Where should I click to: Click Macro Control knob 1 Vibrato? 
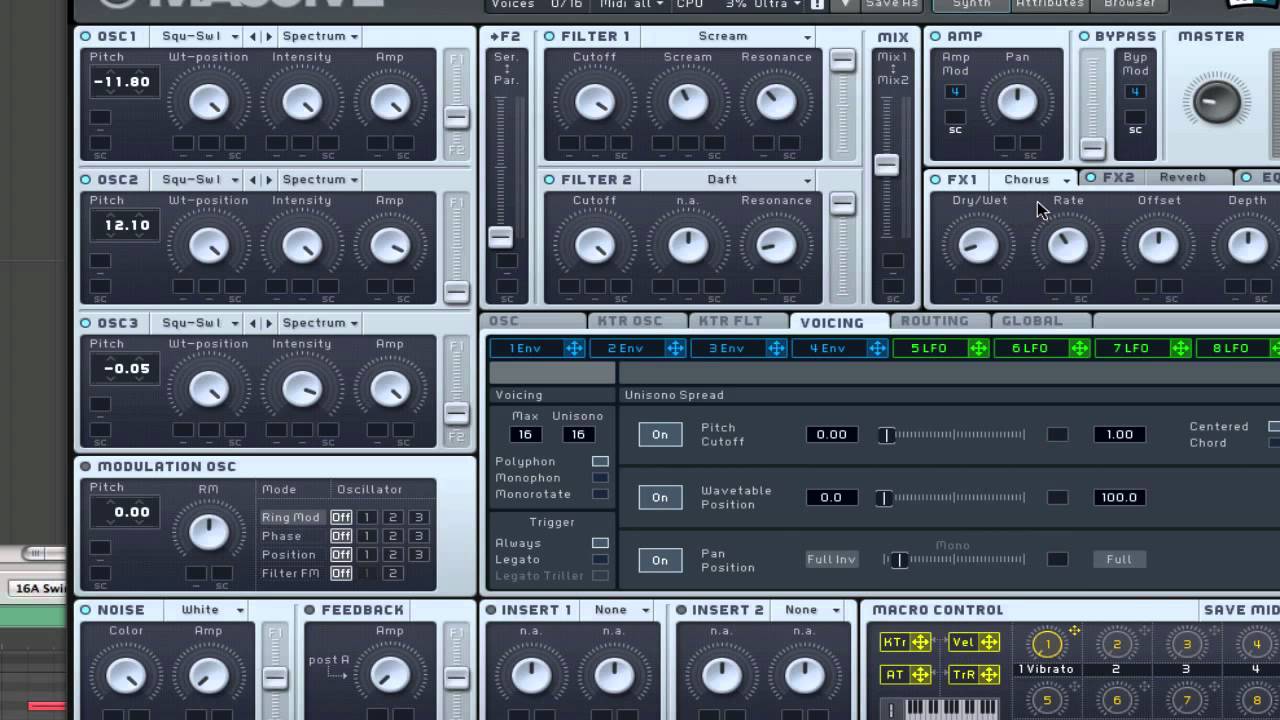tap(1046, 644)
